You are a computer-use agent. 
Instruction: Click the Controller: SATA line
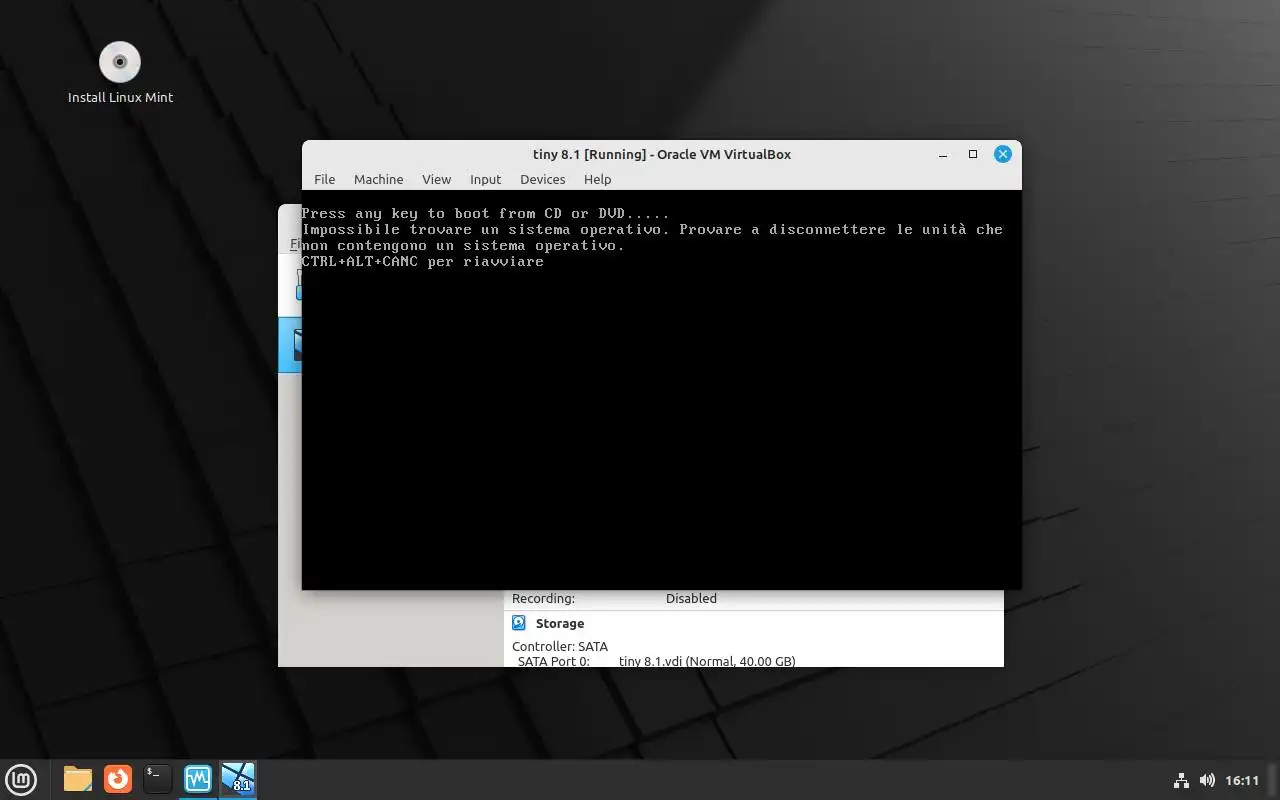coord(560,646)
